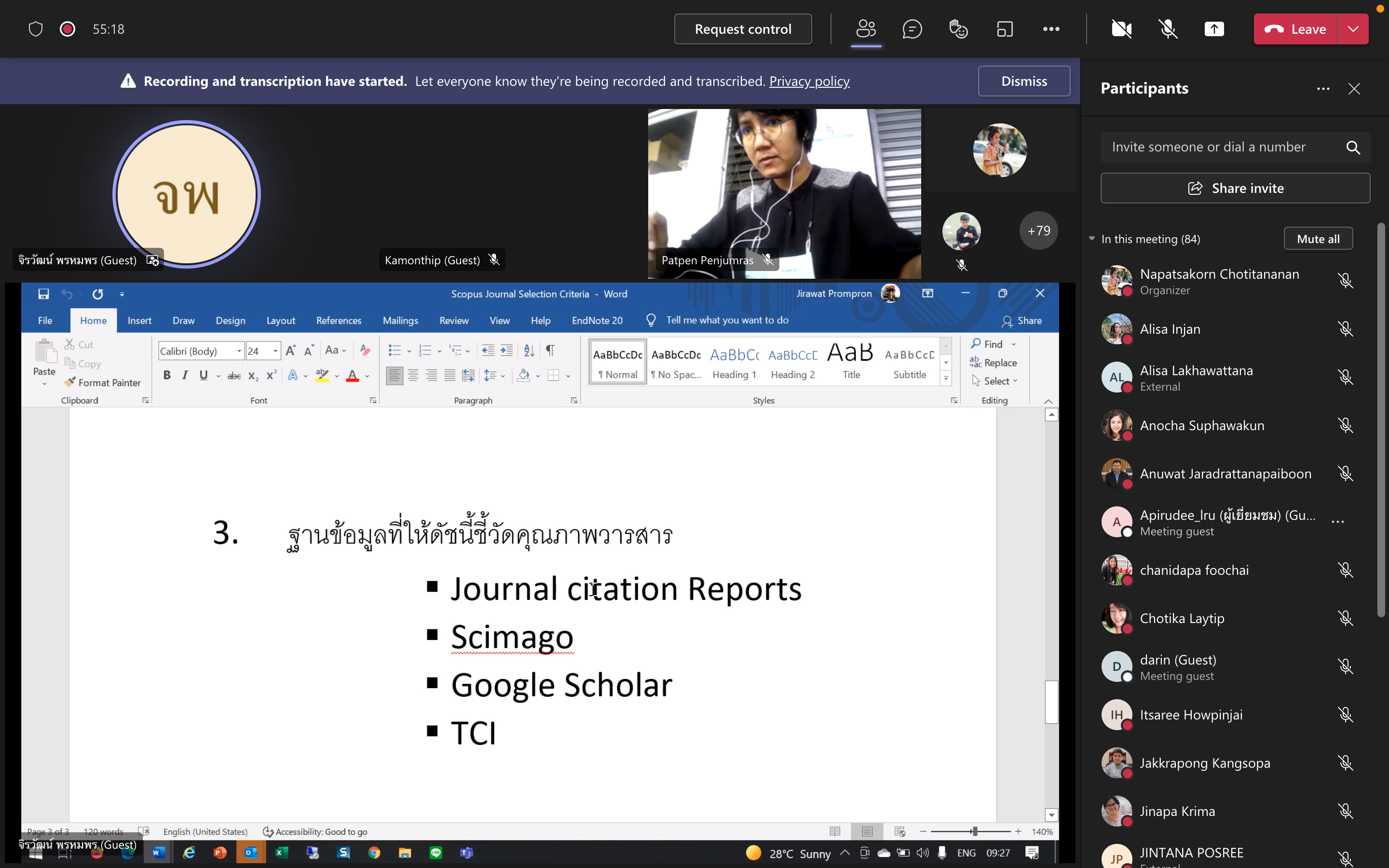Toggle mic icon for Jakkrapong Kangsopa
The image size is (1389, 868).
pyautogui.click(x=1346, y=763)
